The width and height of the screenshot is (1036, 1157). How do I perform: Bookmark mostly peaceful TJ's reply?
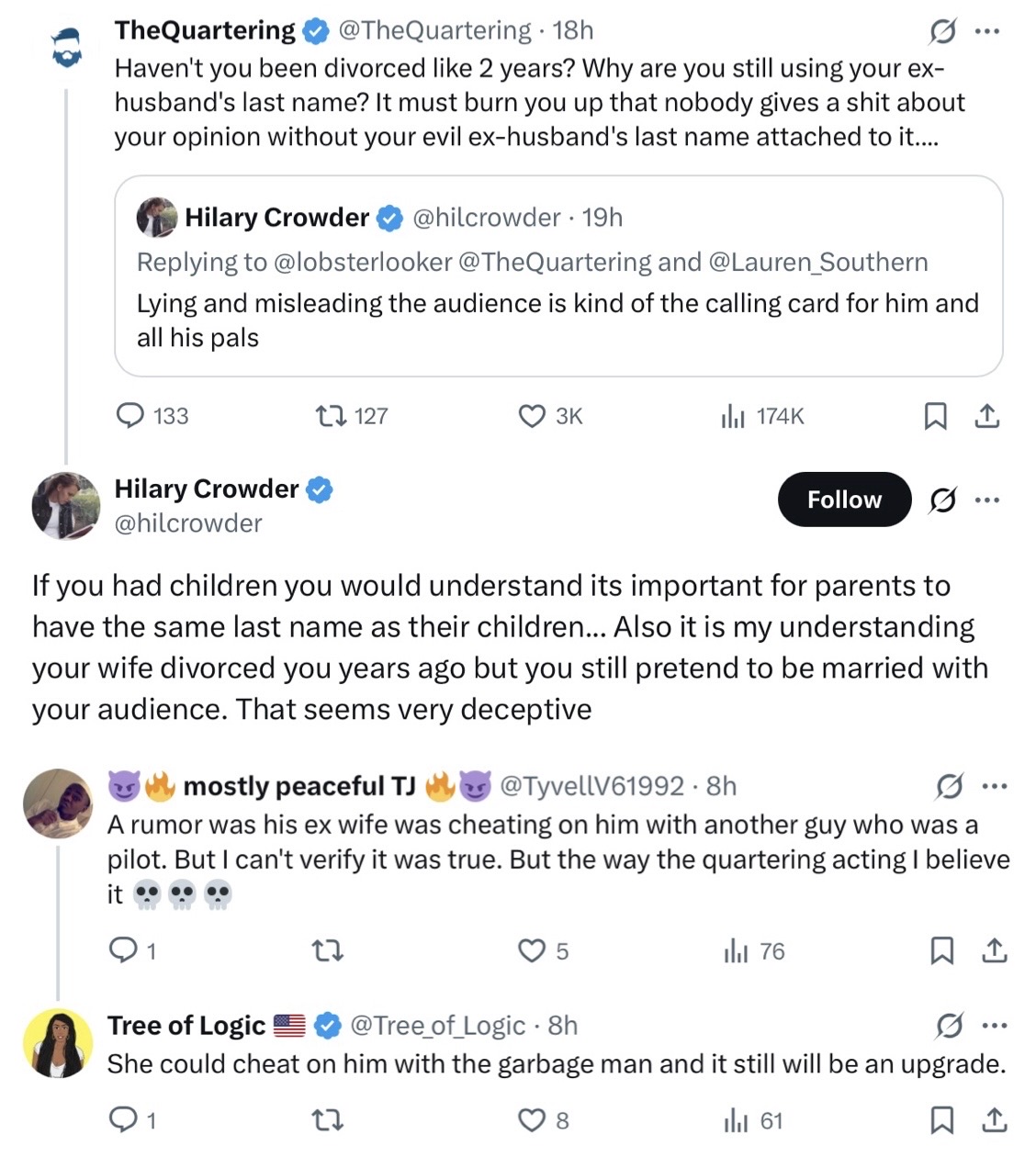coord(941,950)
